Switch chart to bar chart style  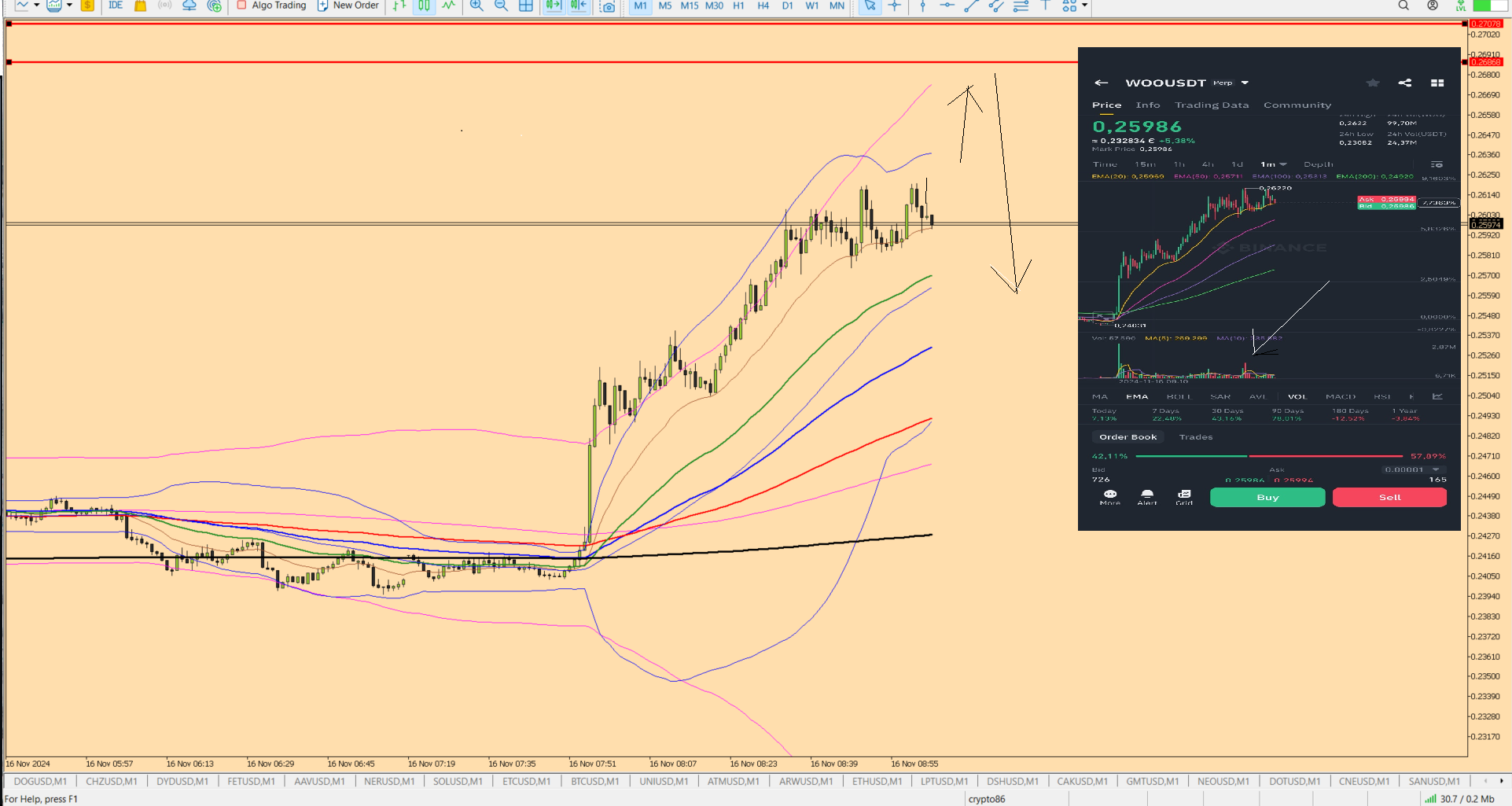(399, 6)
